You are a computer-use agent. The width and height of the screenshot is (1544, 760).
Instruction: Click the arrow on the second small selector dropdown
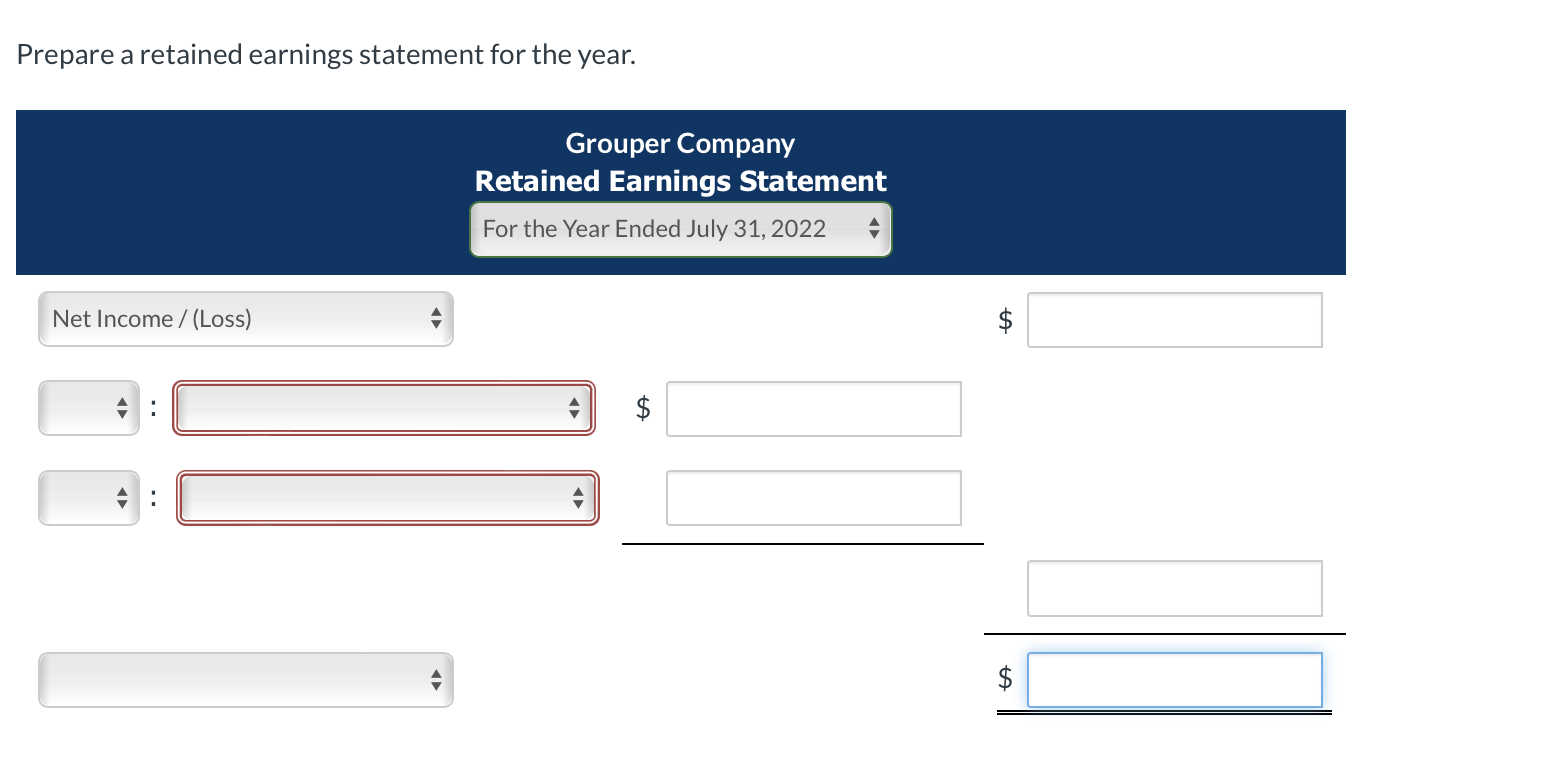coord(120,497)
